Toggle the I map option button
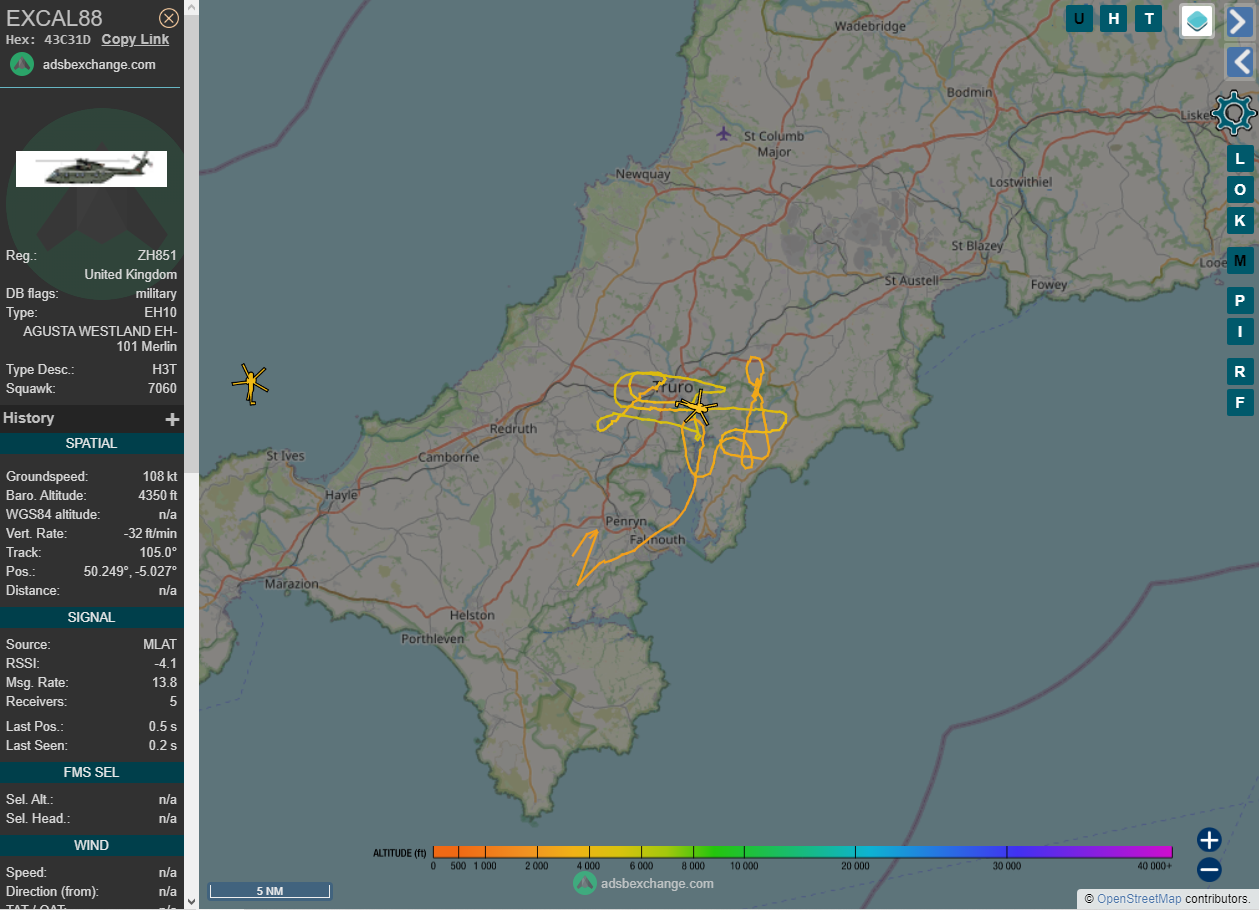 [x=1240, y=331]
